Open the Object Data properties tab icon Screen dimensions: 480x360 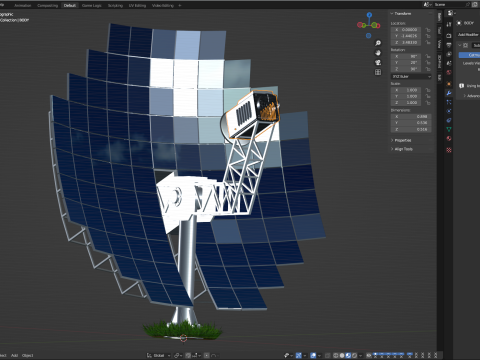(449, 129)
